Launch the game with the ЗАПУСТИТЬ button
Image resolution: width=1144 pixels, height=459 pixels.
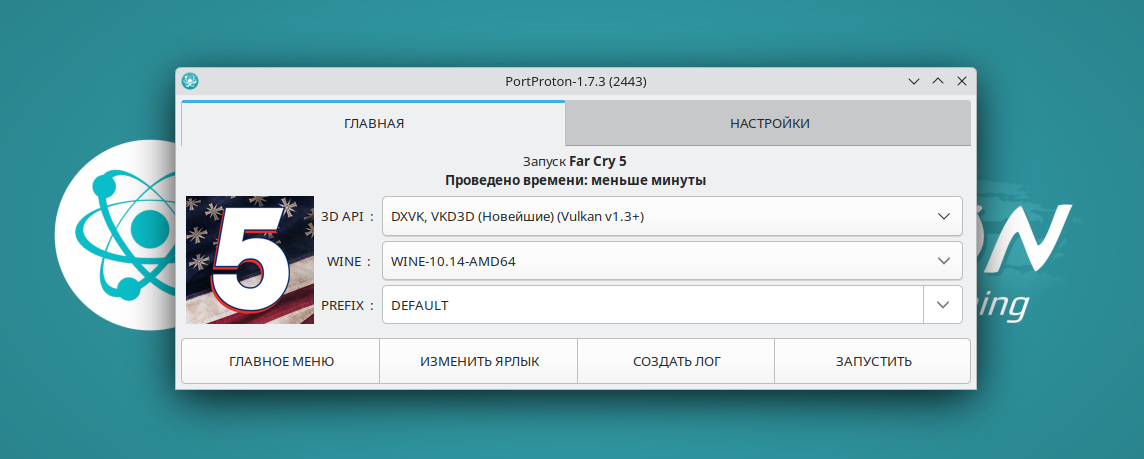pos(873,361)
